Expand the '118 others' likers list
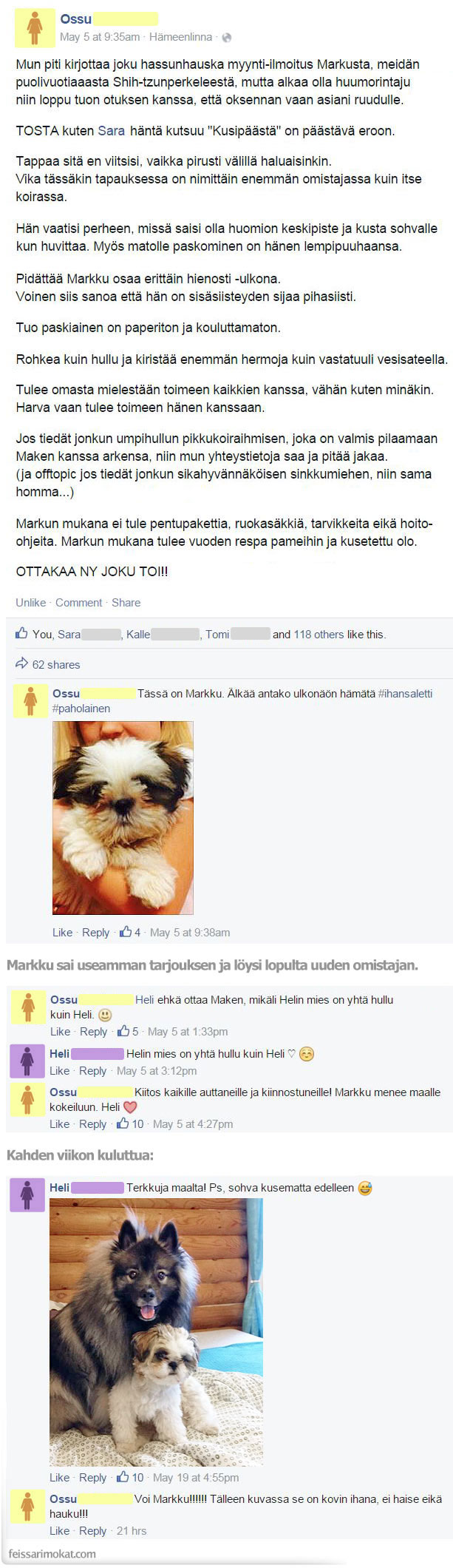This screenshot has width=453, height=1568. tap(319, 634)
